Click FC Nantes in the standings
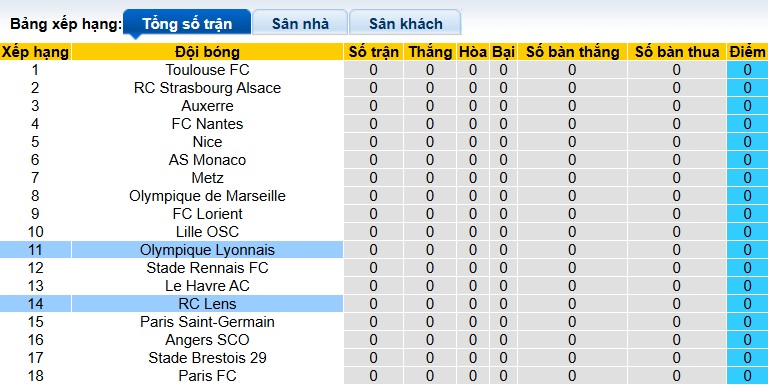Screen dimensions: 768x385 point(207,124)
